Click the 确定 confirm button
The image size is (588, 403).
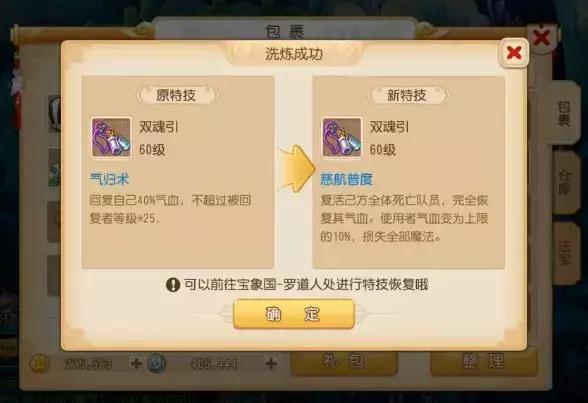294,314
